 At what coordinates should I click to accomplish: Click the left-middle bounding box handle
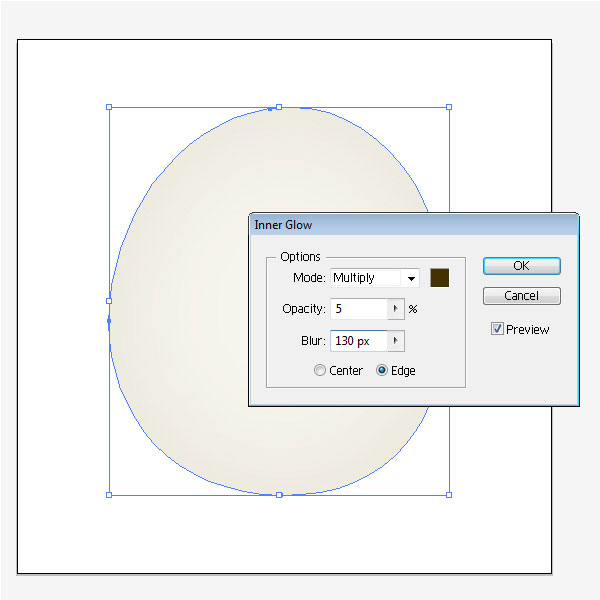click(x=109, y=301)
